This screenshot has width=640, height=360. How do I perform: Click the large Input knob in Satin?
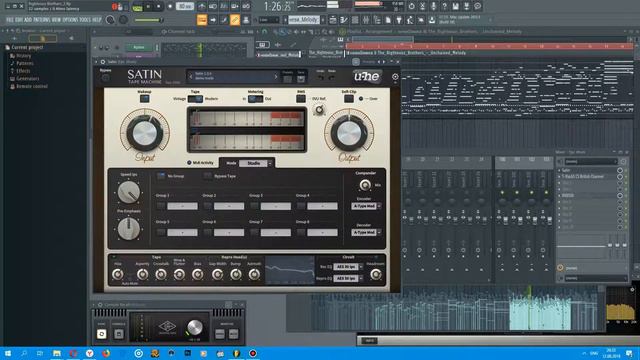point(144,133)
